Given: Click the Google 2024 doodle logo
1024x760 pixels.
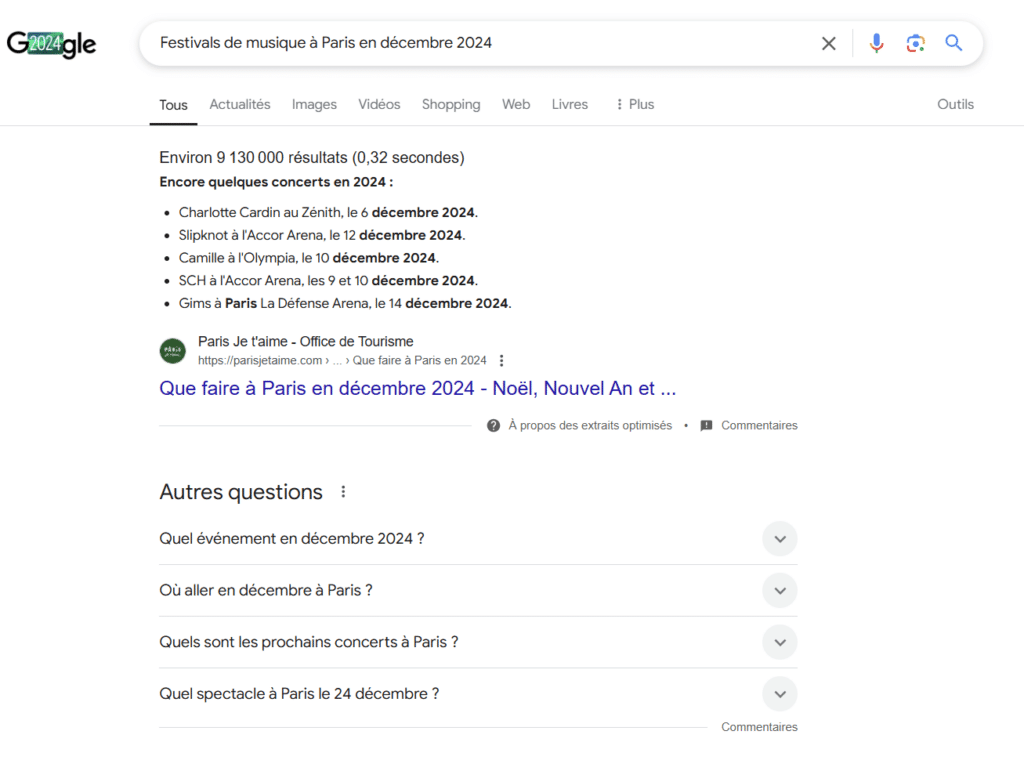Looking at the screenshot, I should pyautogui.click(x=52, y=44).
